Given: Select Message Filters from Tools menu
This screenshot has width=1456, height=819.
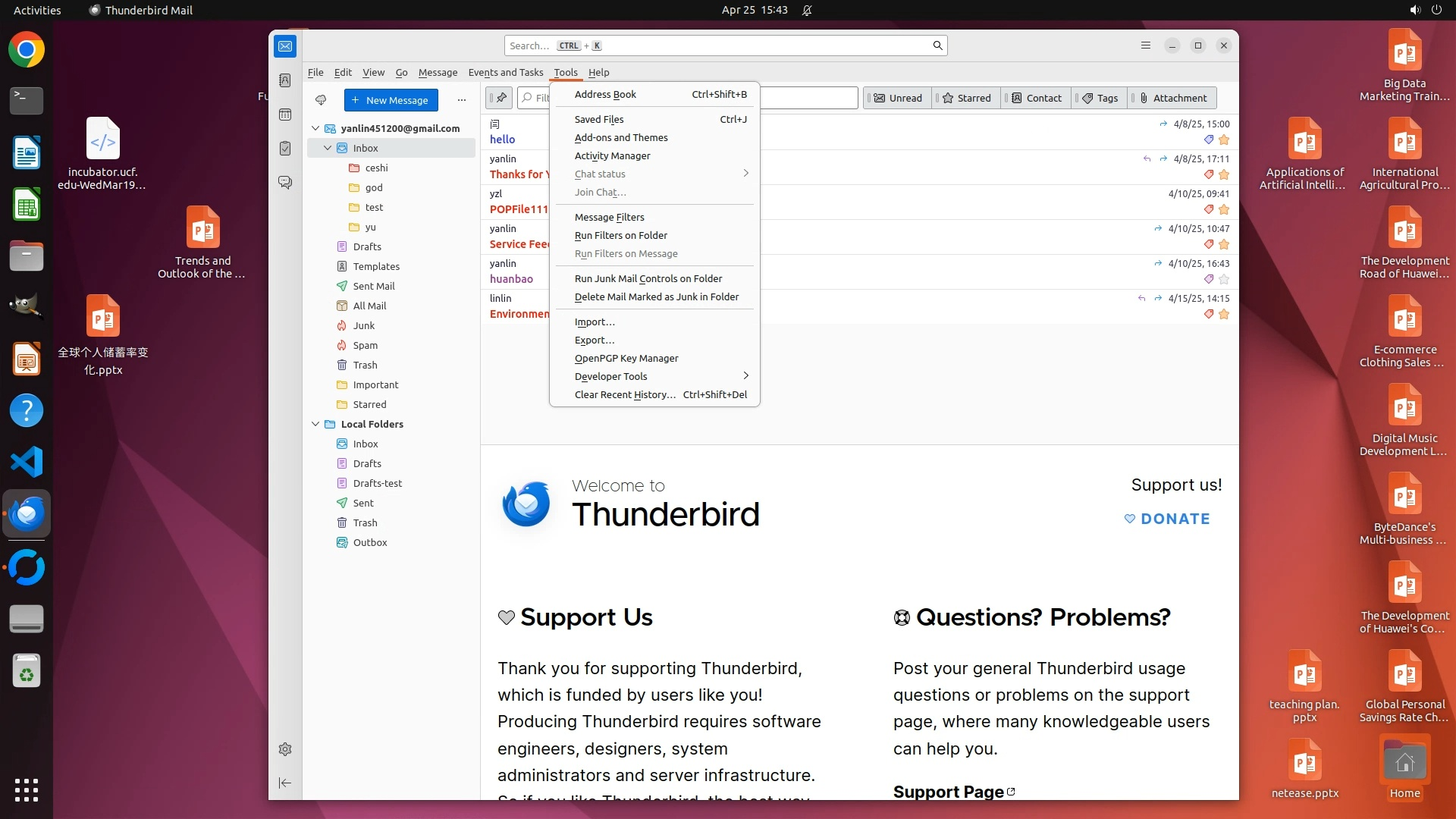Looking at the screenshot, I should [x=609, y=217].
